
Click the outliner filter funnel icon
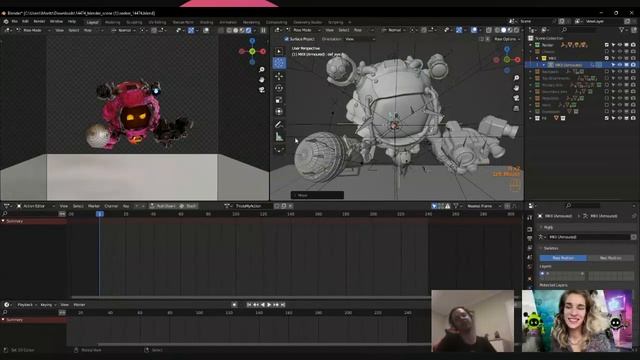622,30
